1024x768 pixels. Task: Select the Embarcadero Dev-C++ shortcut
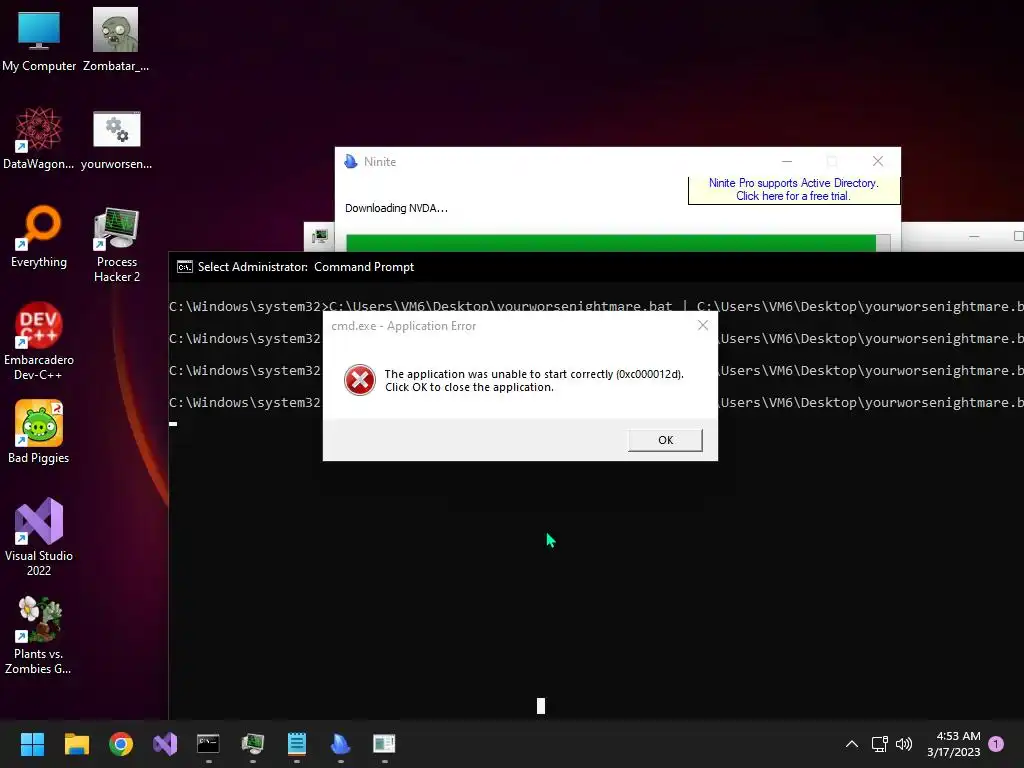[x=39, y=341]
